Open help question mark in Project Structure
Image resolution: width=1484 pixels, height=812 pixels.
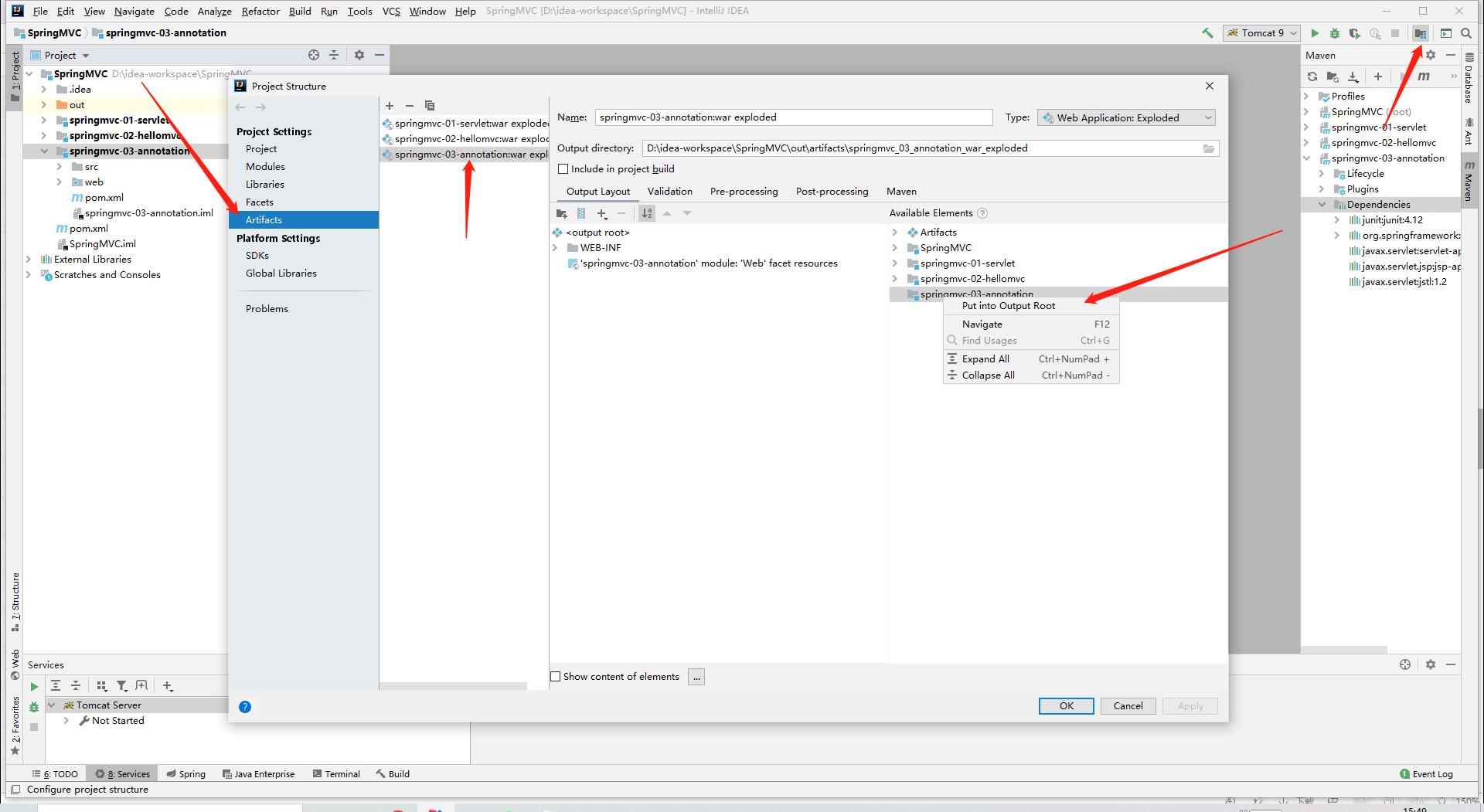pos(245,706)
